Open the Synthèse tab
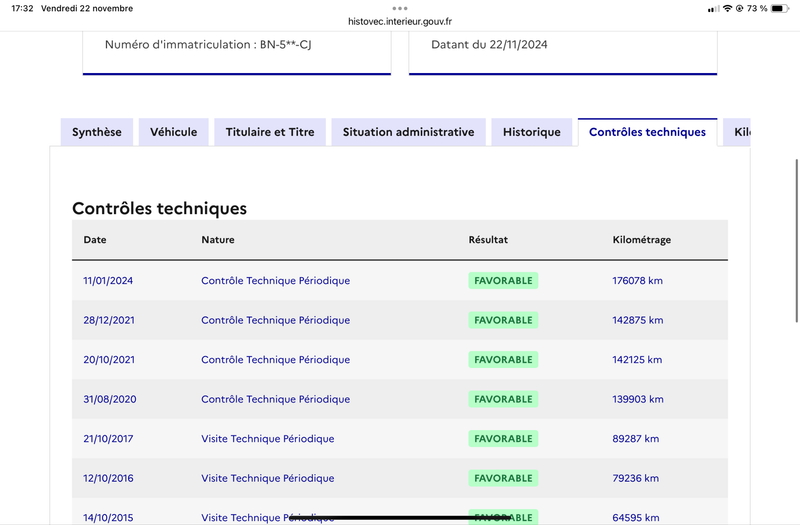 97,132
